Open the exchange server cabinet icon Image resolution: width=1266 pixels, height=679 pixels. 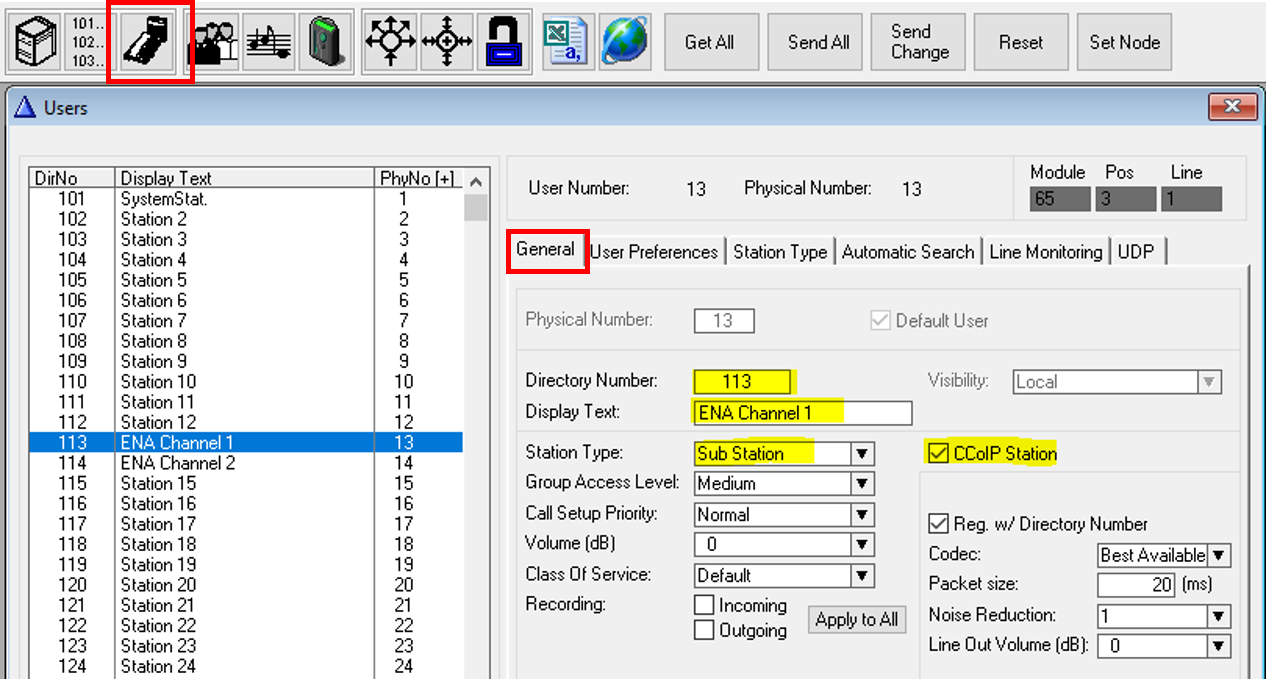tap(35, 42)
